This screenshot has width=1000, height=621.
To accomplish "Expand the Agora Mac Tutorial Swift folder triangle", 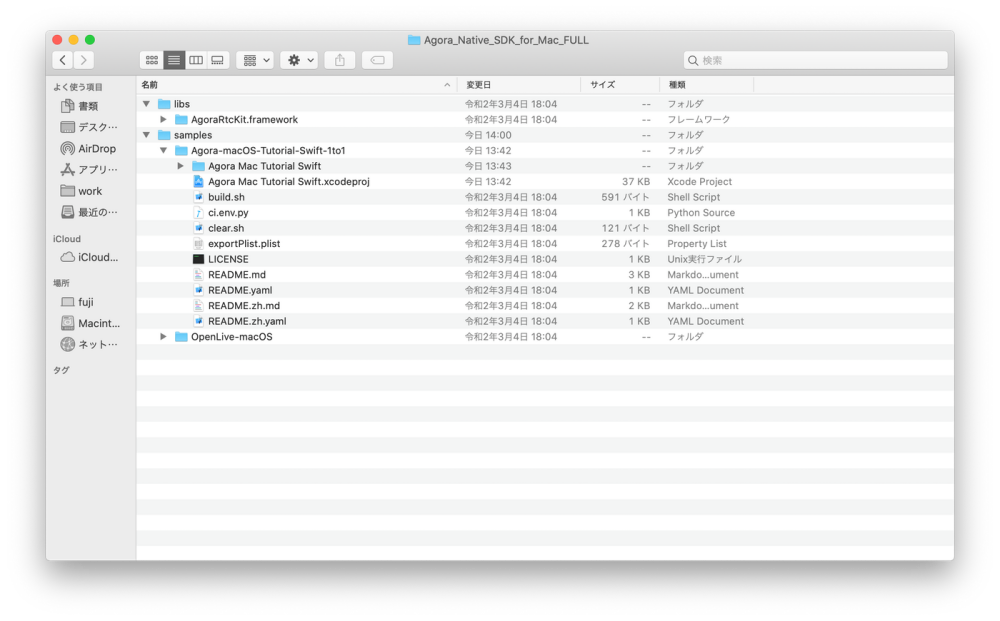I will pos(180,166).
